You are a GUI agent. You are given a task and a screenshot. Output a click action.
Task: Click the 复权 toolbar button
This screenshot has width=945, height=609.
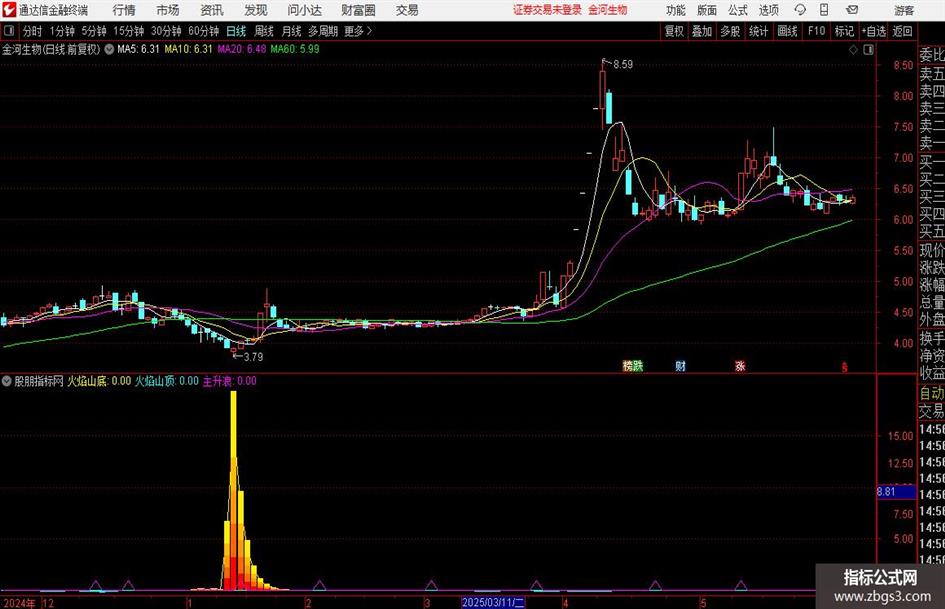674,31
